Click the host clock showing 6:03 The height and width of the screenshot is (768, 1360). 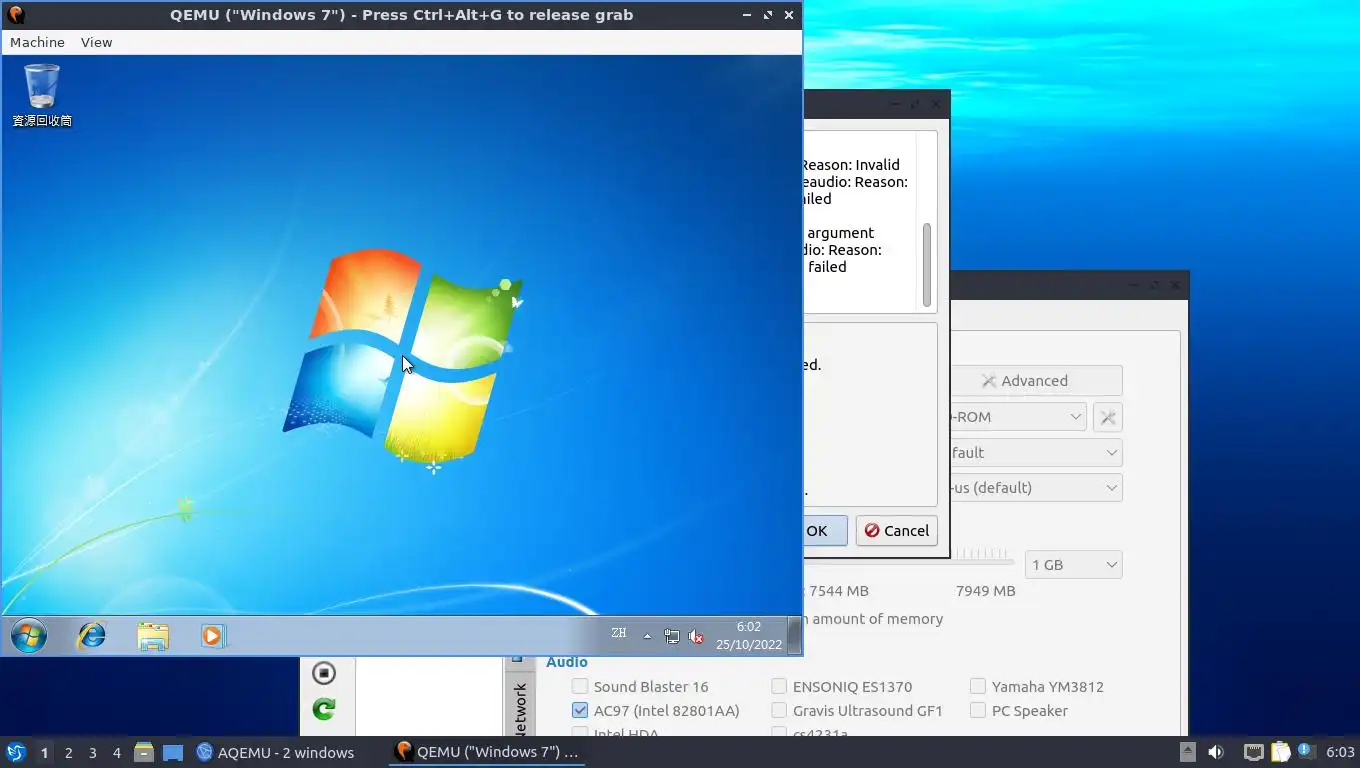(1340, 752)
